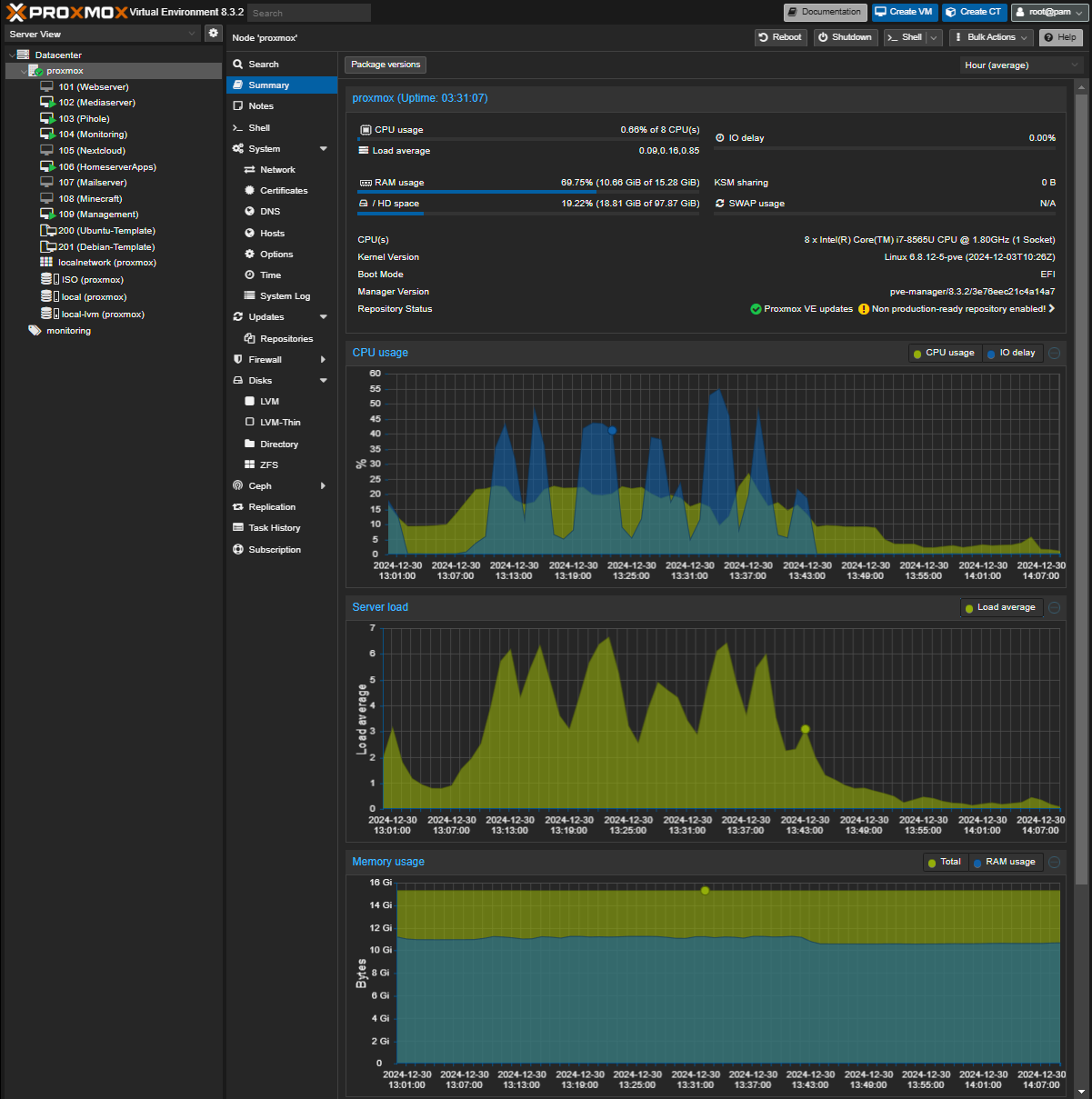1092x1099 pixels.
Task: Toggle the CPU usage series in chart legend
Action: point(944,353)
